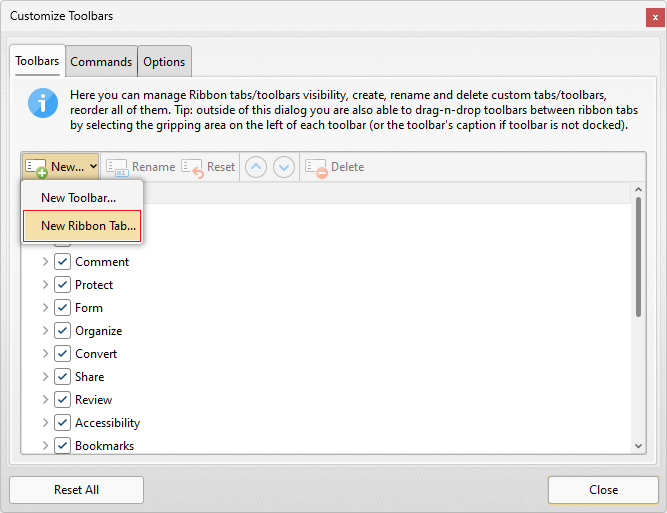Uncheck the Organize checkbox

coord(63,331)
